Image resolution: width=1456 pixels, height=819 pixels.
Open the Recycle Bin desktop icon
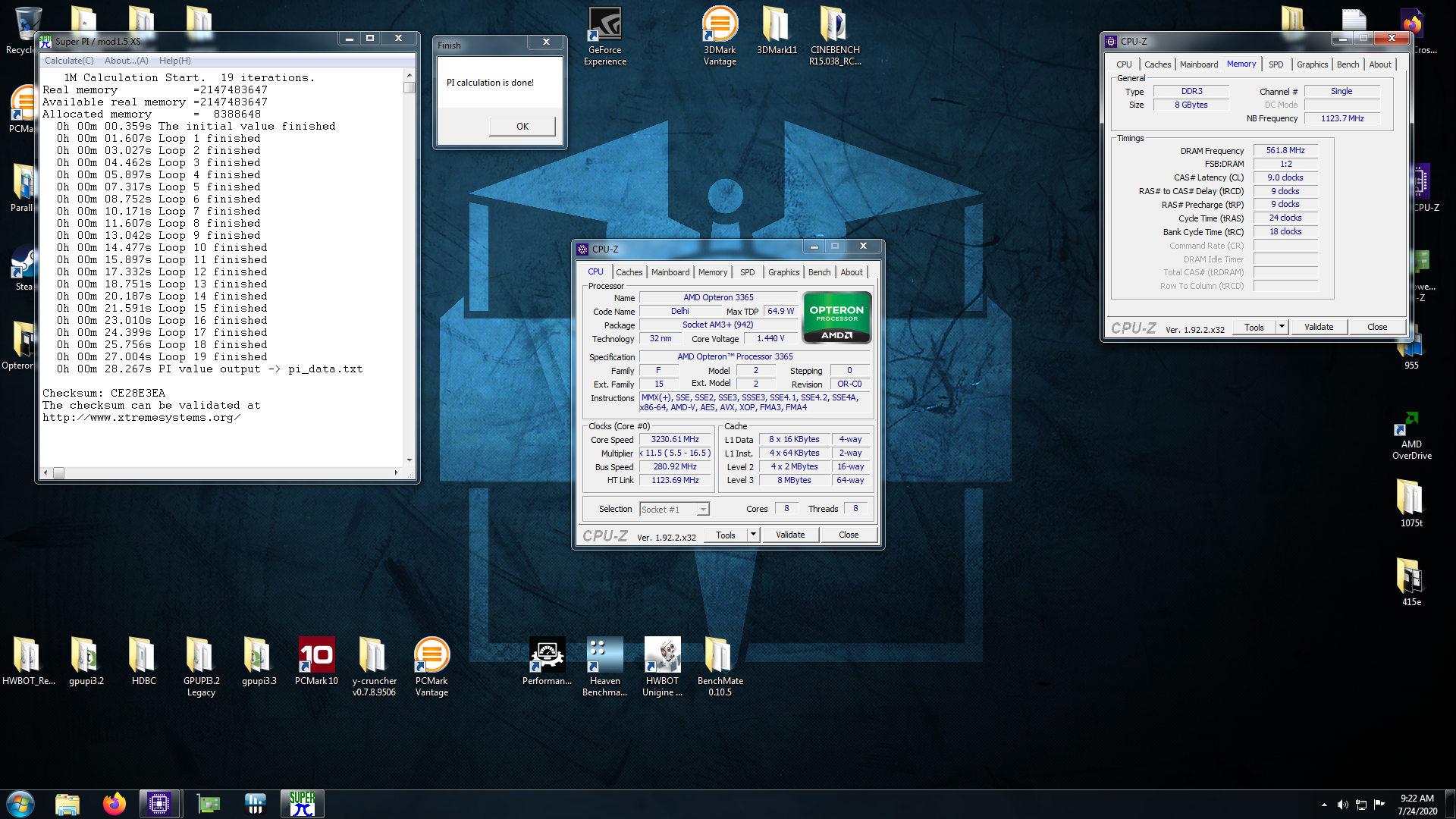tap(23, 30)
